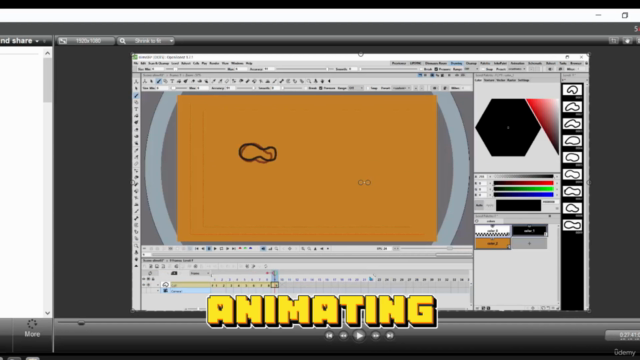640x360 pixels.
Task: Switch to the Animation room tab
Action: 518,63
